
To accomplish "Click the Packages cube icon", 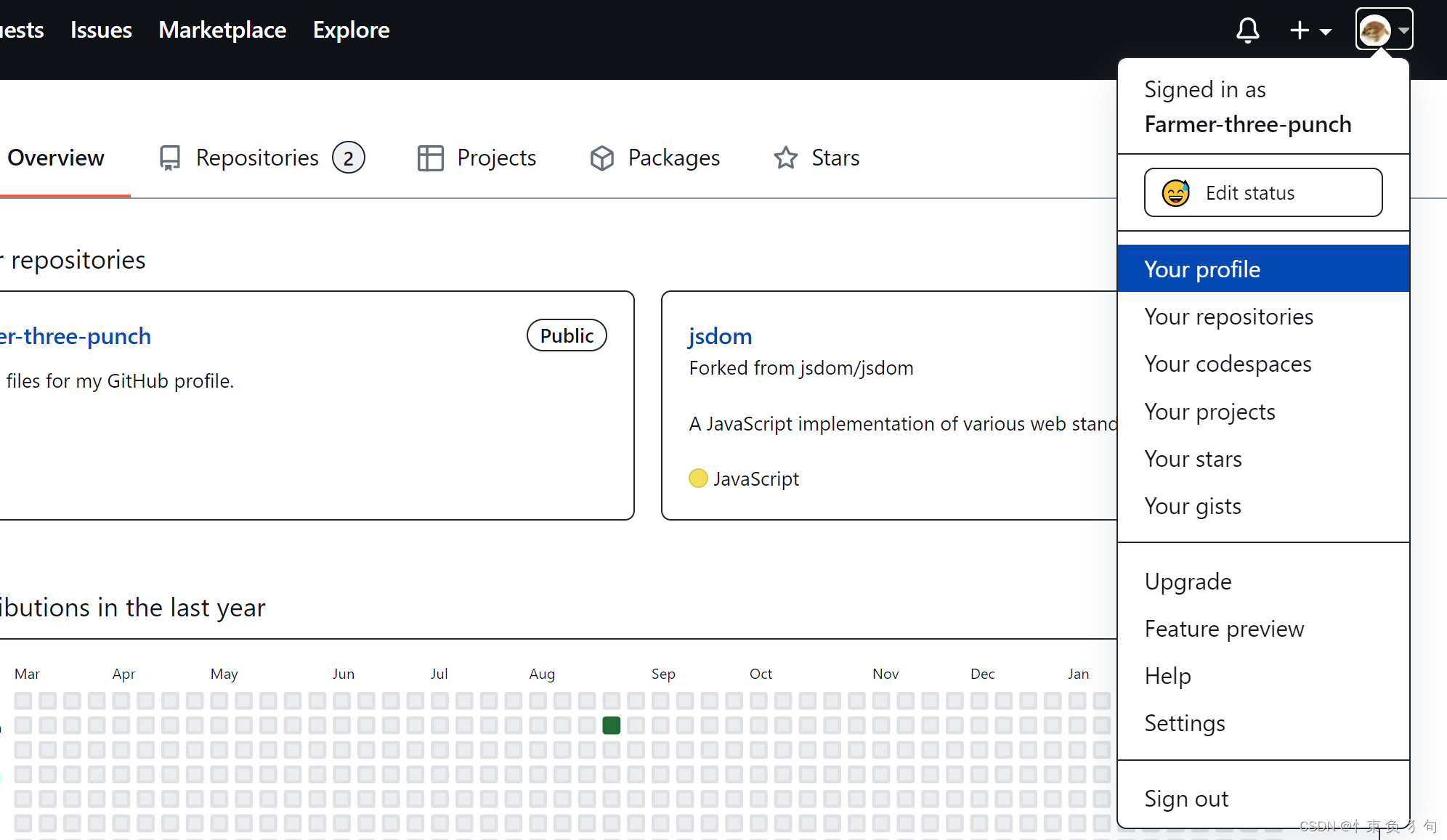I will [x=602, y=158].
